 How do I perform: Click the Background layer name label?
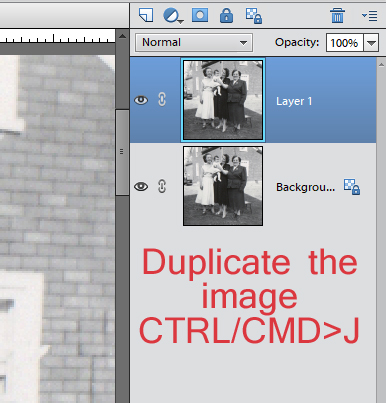click(x=305, y=187)
